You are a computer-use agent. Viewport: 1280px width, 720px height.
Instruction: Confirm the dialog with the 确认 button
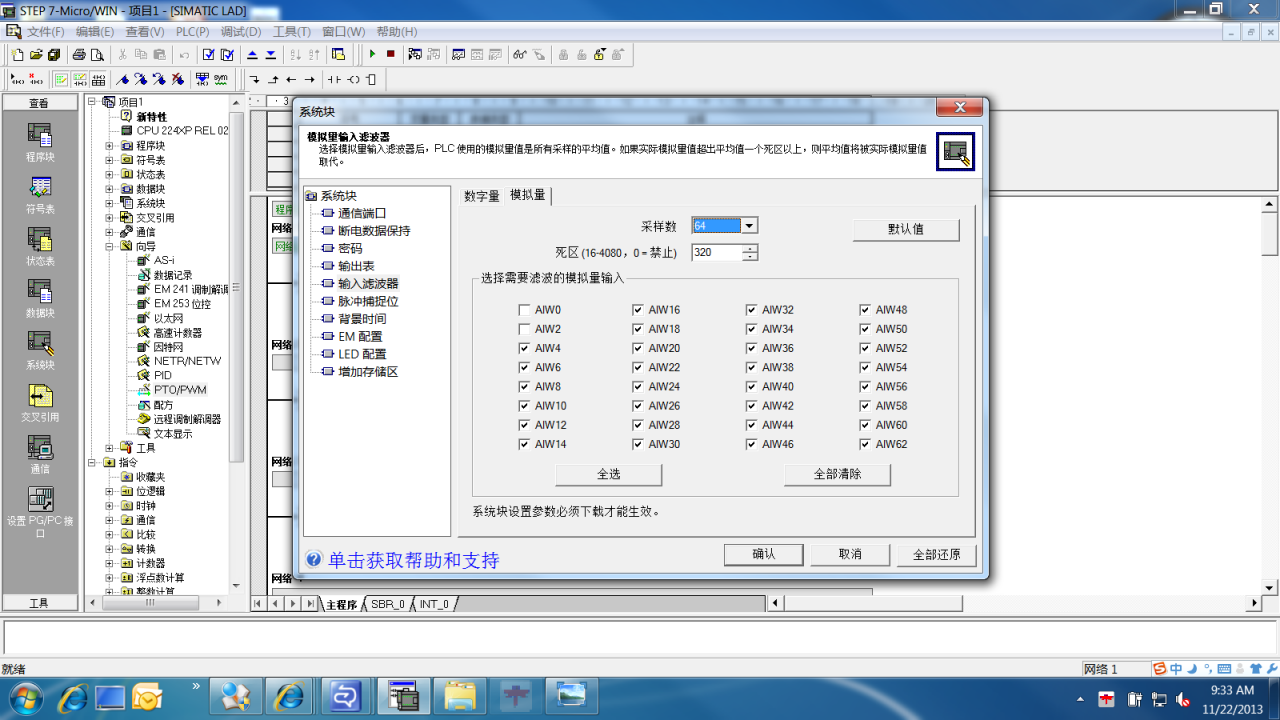pos(764,554)
